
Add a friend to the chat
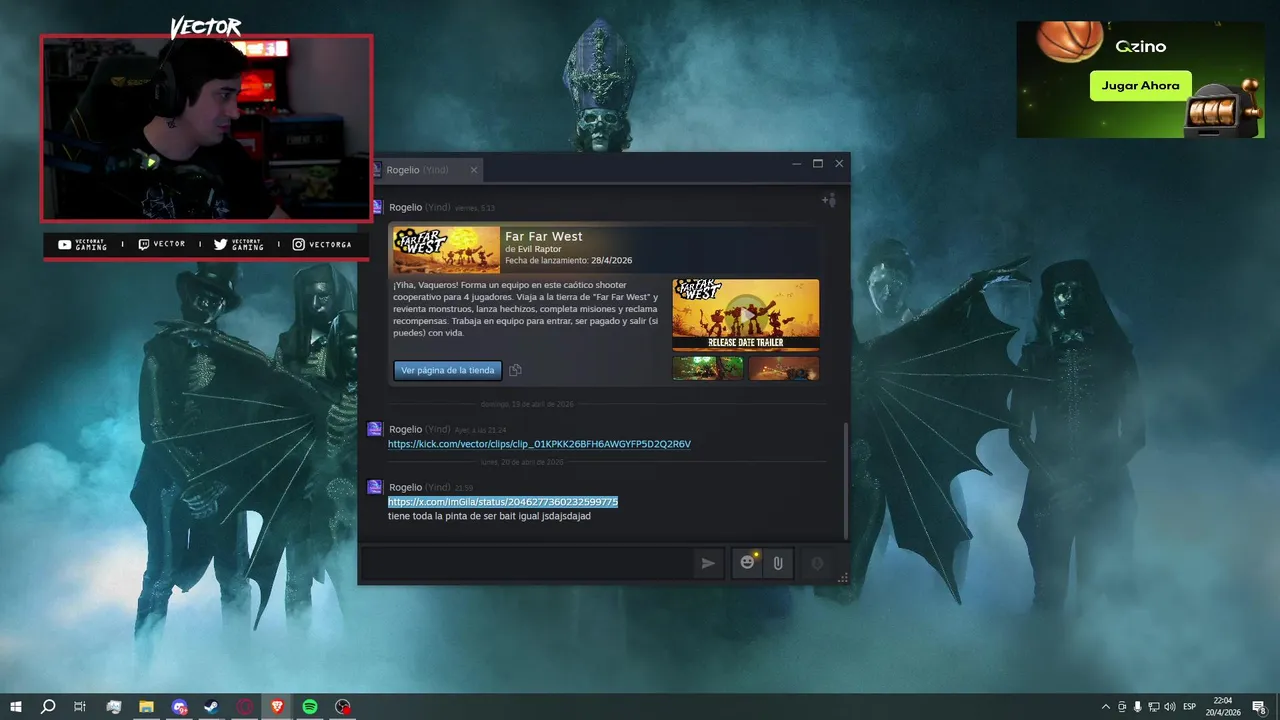(828, 200)
